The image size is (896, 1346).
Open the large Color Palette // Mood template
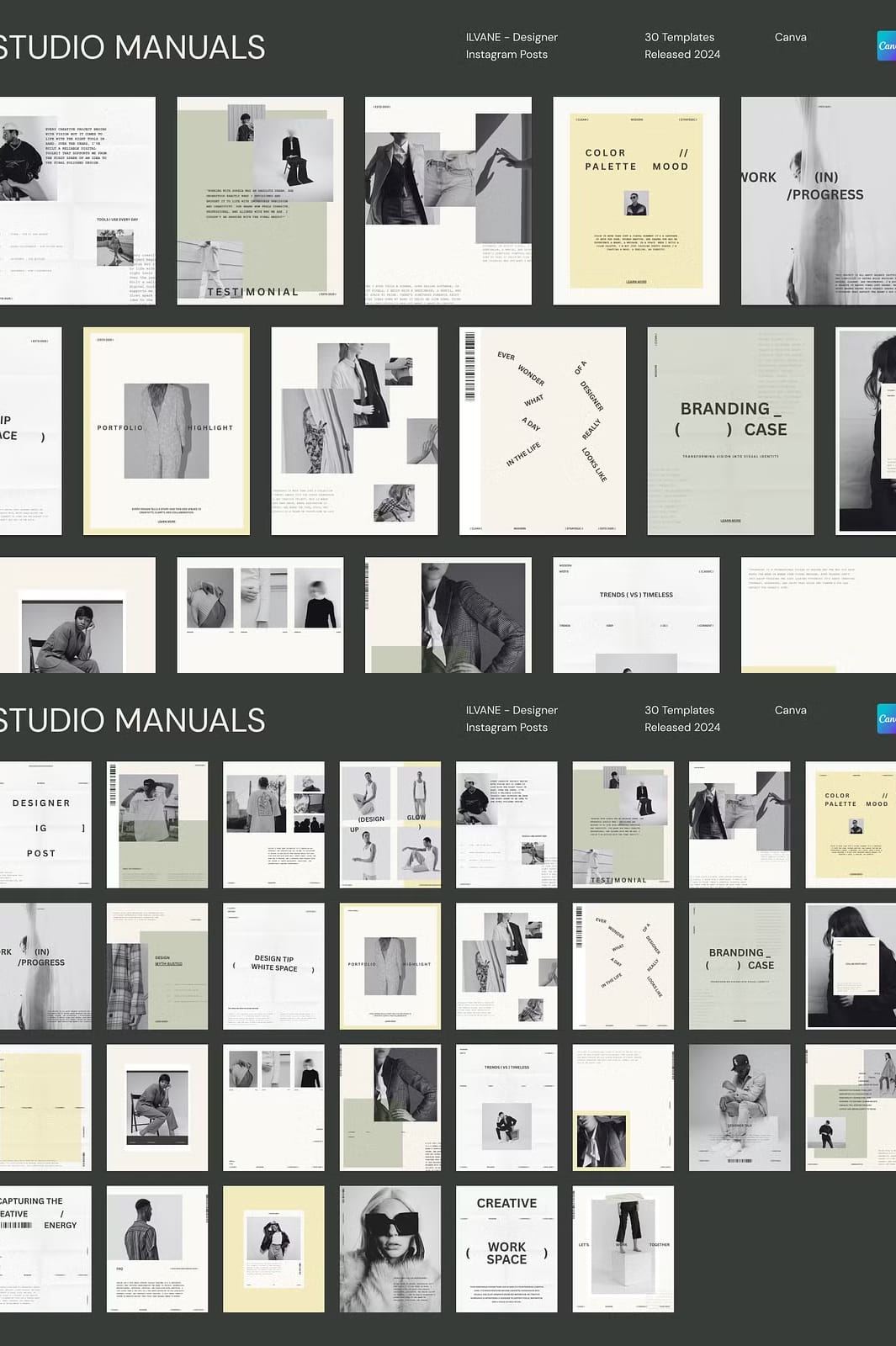click(636, 200)
